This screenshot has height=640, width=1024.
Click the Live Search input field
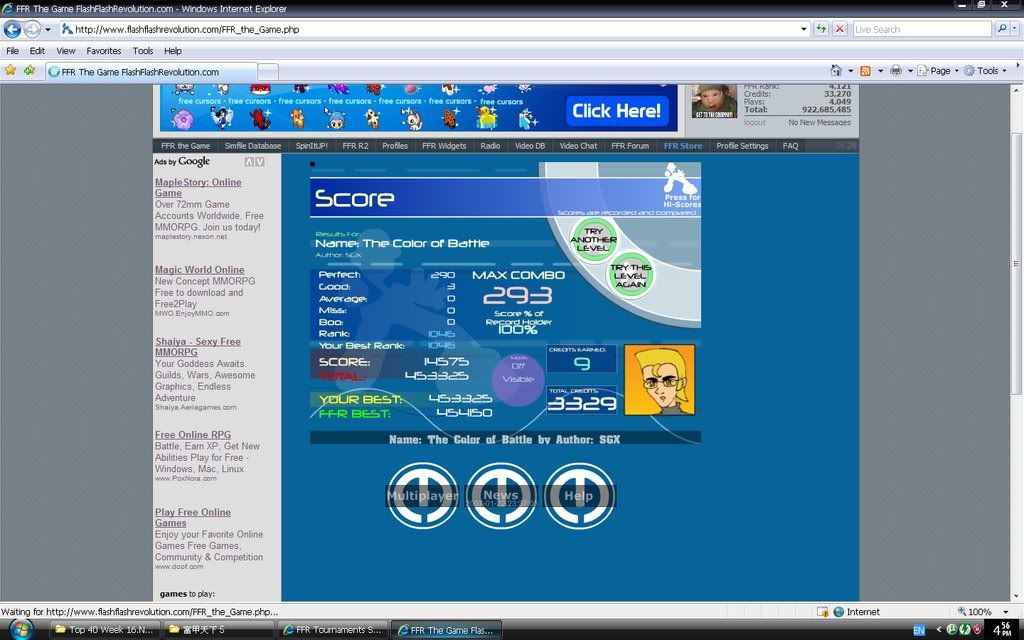pos(920,30)
